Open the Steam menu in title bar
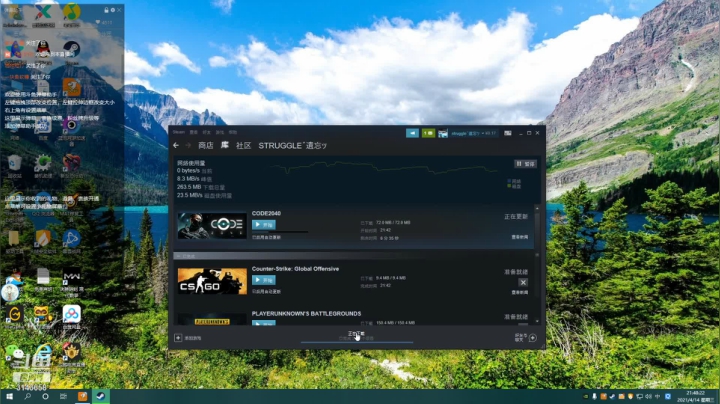Viewport: 720px width, 404px height. pos(179,132)
